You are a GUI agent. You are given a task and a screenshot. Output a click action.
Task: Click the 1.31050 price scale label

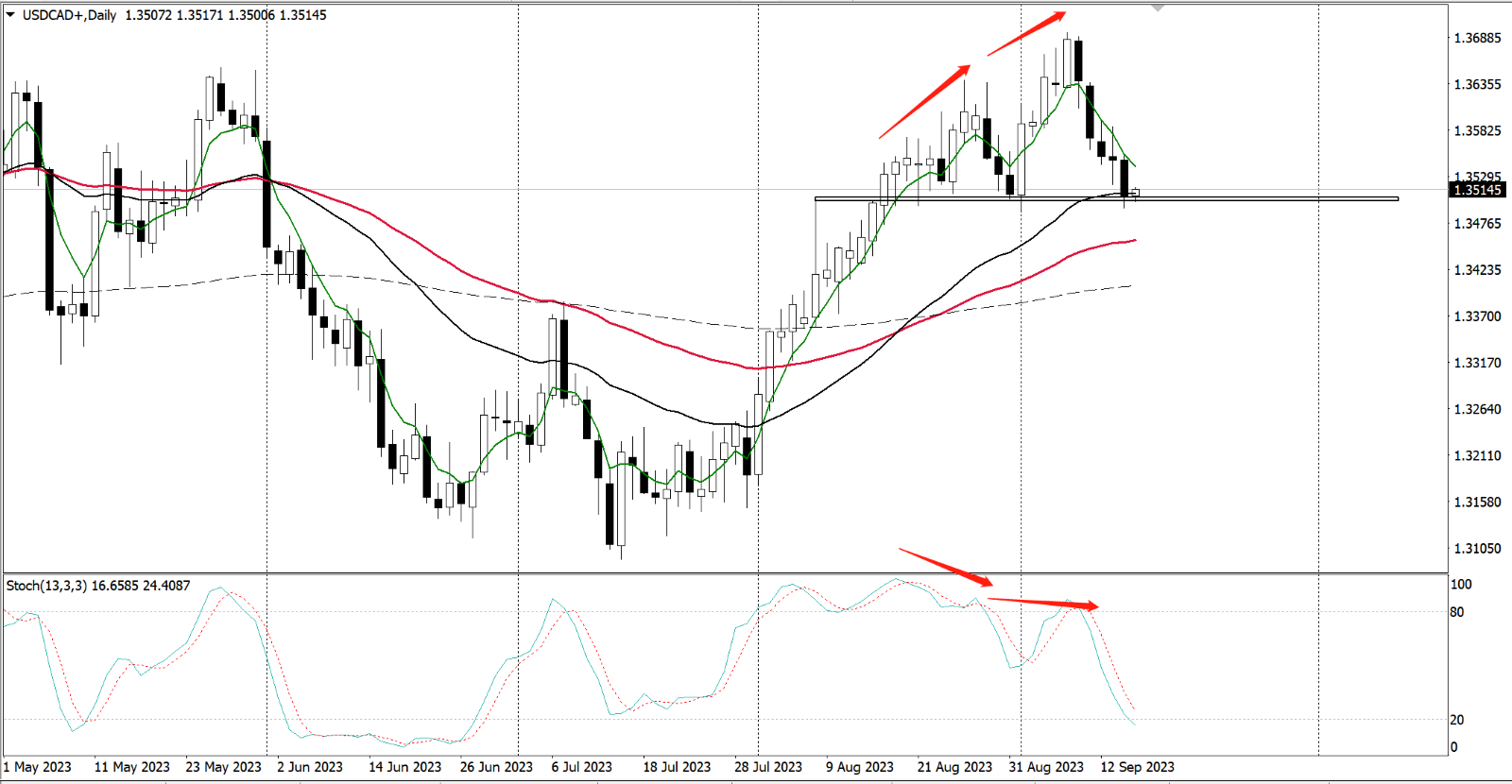1477,548
